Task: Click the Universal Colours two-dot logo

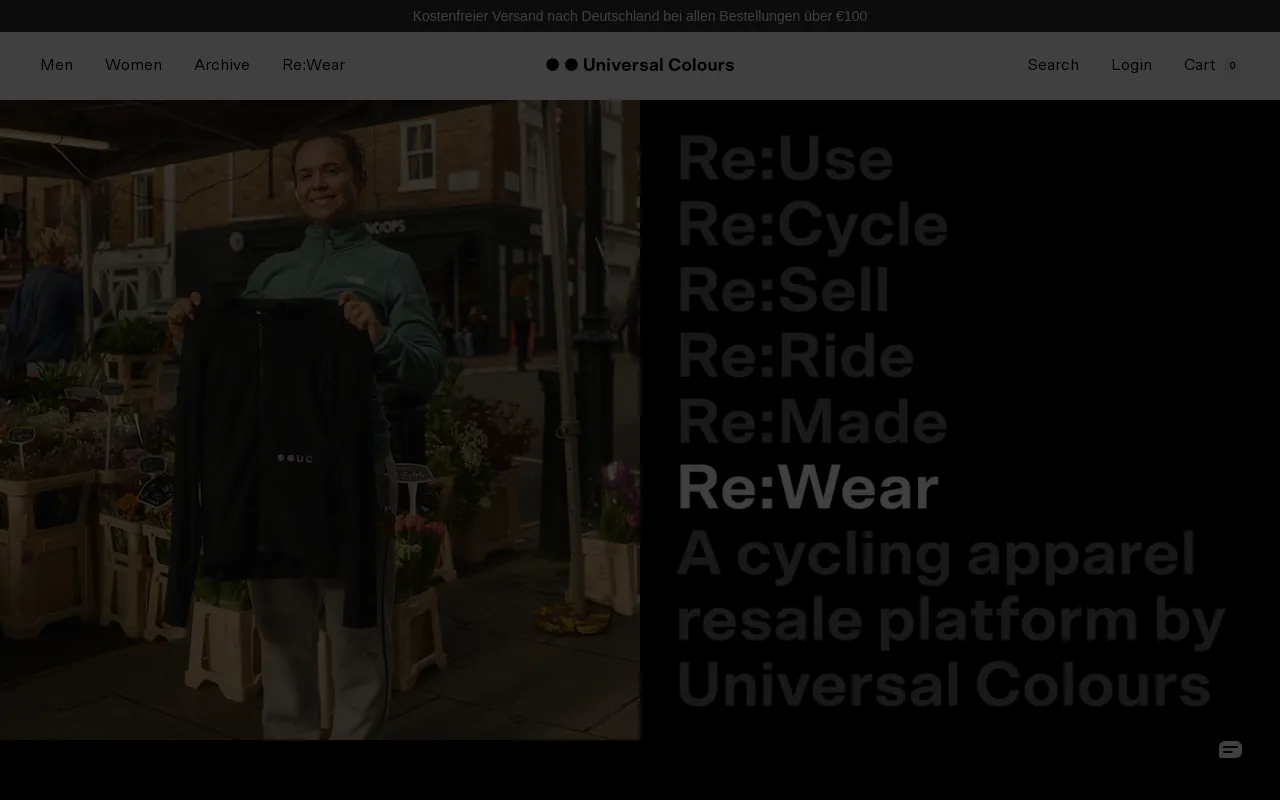Action: [640, 64]
